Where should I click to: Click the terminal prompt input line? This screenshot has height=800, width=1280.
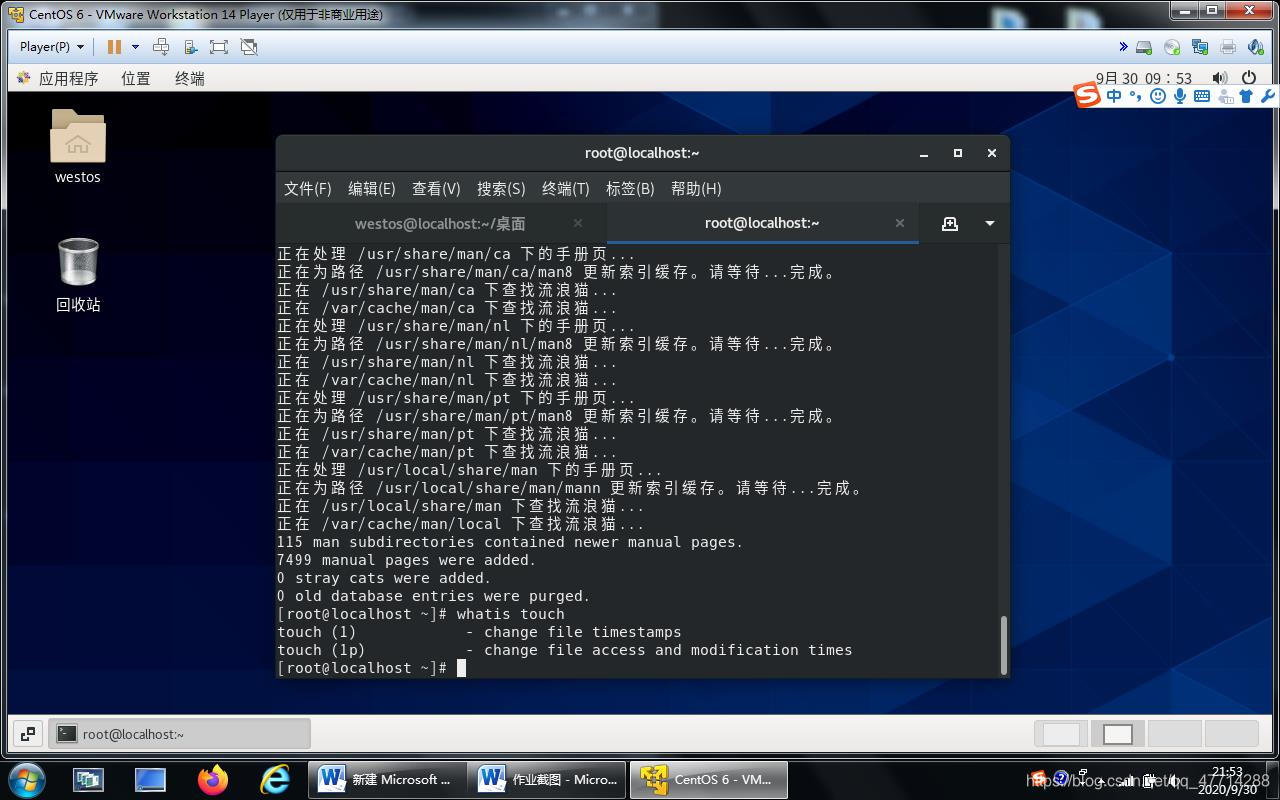(x=371, y=668)
